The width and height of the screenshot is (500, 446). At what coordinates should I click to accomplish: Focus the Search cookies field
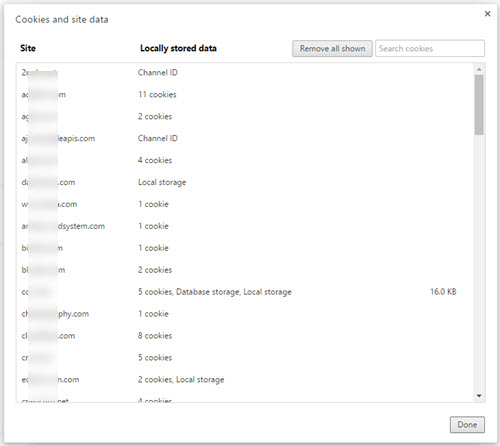pyautogui.click(x=430, y=49)
